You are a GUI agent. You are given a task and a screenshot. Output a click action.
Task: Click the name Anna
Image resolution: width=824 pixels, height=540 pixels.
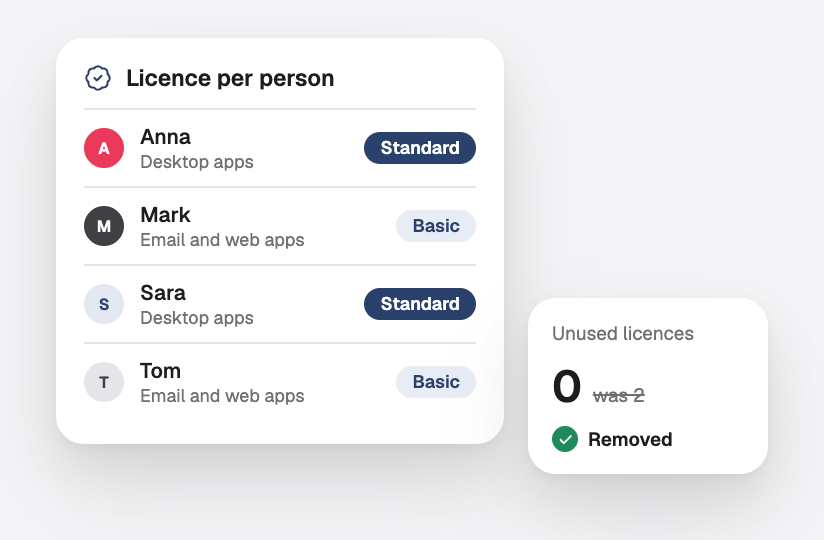coord(165,137)
